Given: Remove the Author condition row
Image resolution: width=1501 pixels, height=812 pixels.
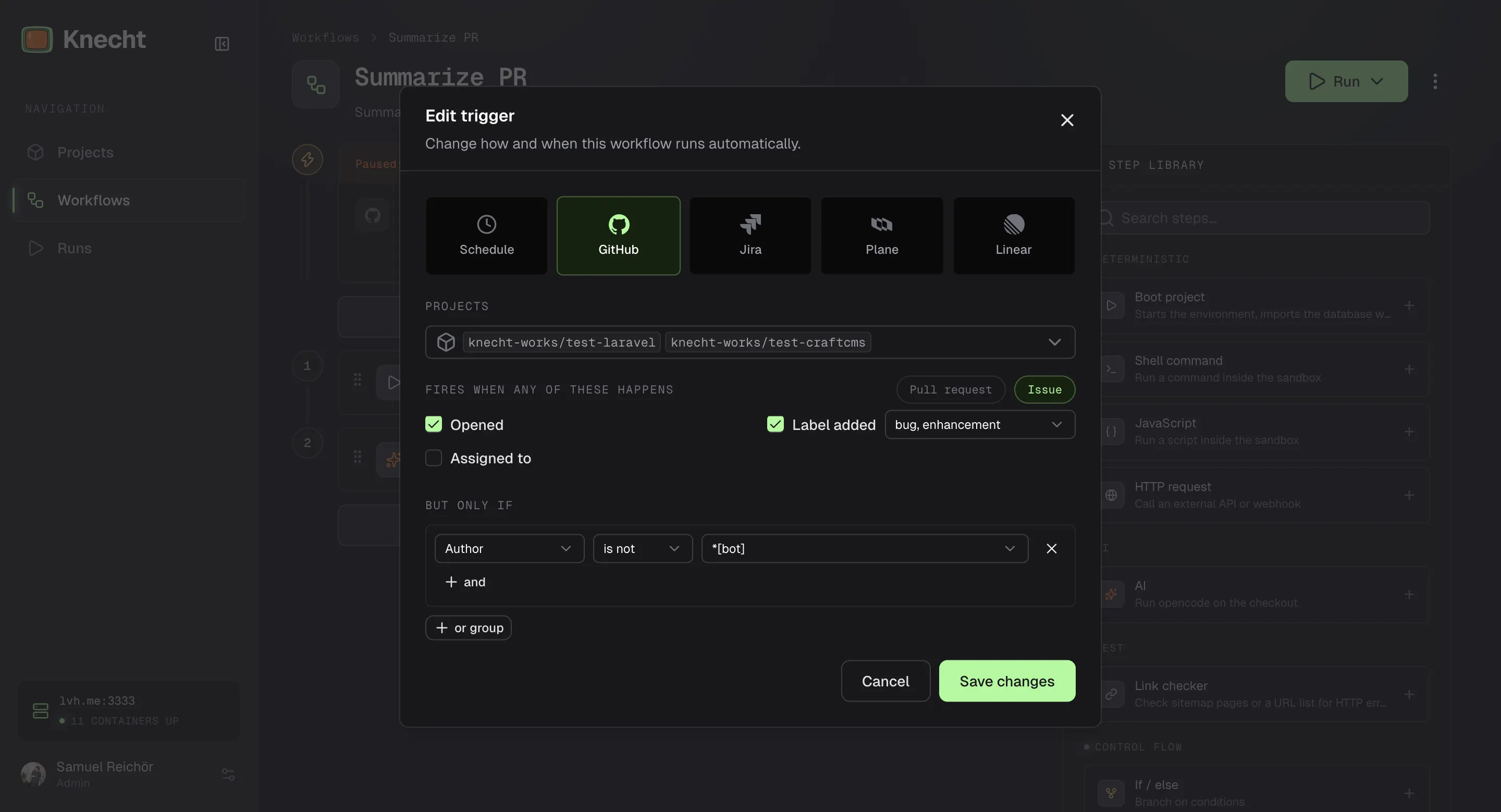Looking at the screenshot, I should [1051, 549].
